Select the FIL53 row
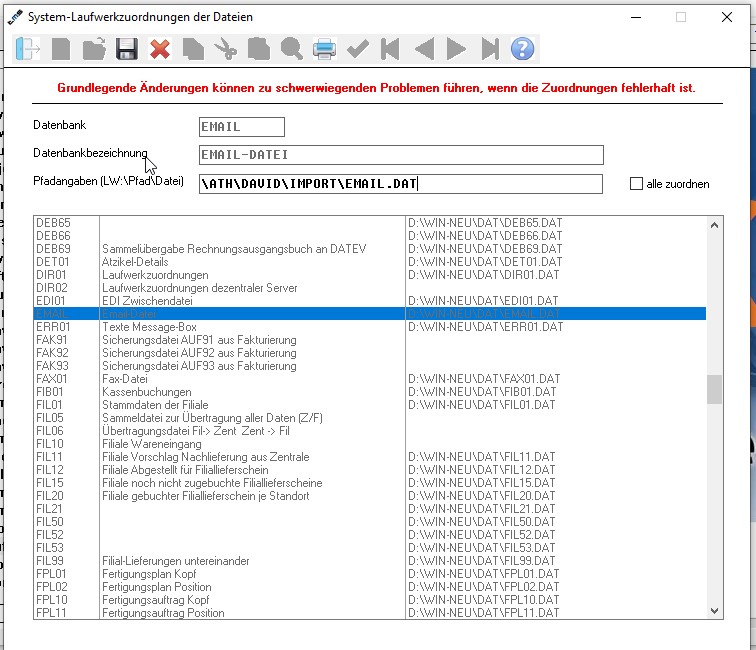The width and height of the screenshot is (756, 650). pos(370,548)
